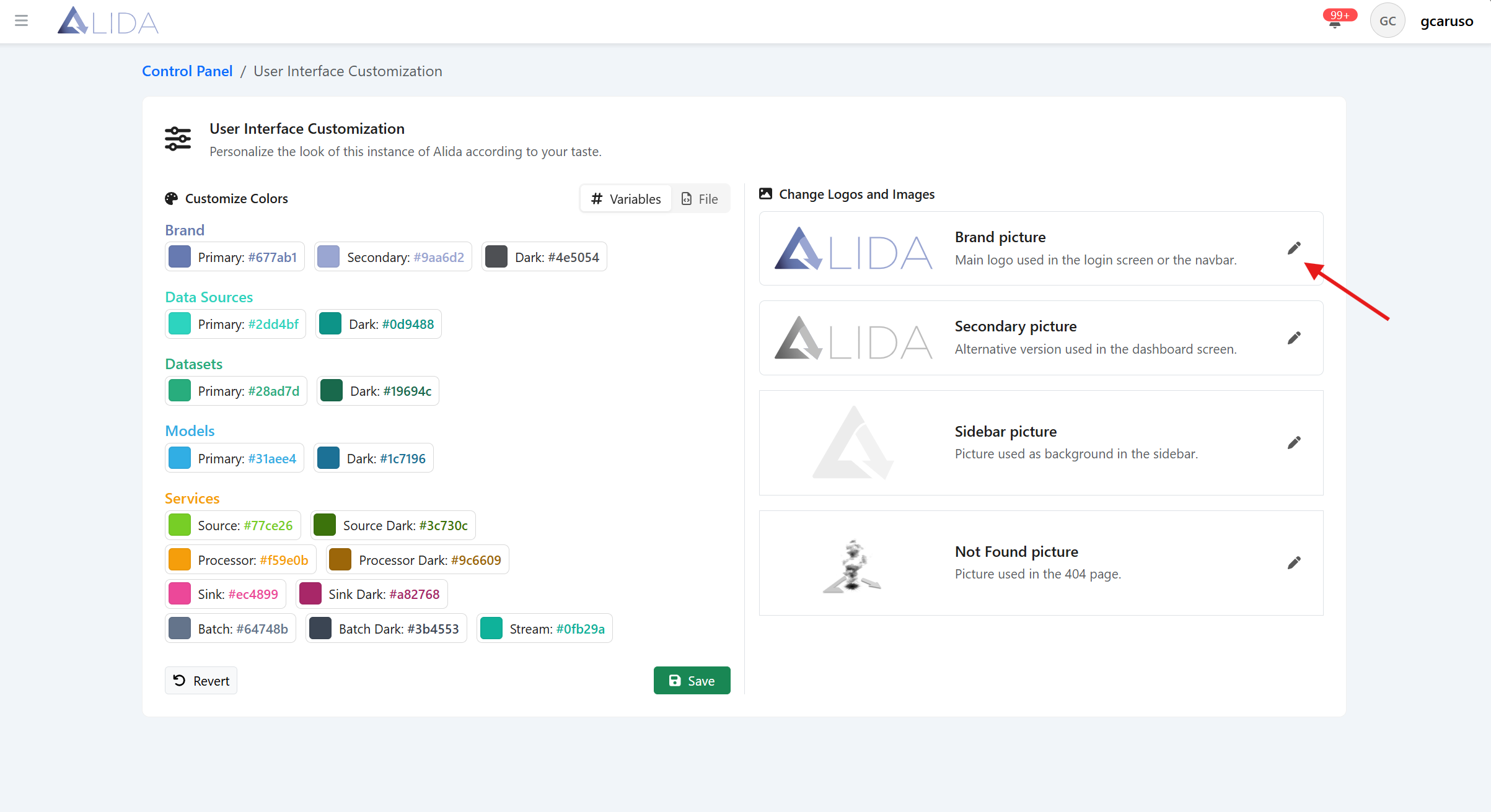Click 'Picture used in the 404 page.' text
This screenshot has height=812, width=1491.
1038,574
